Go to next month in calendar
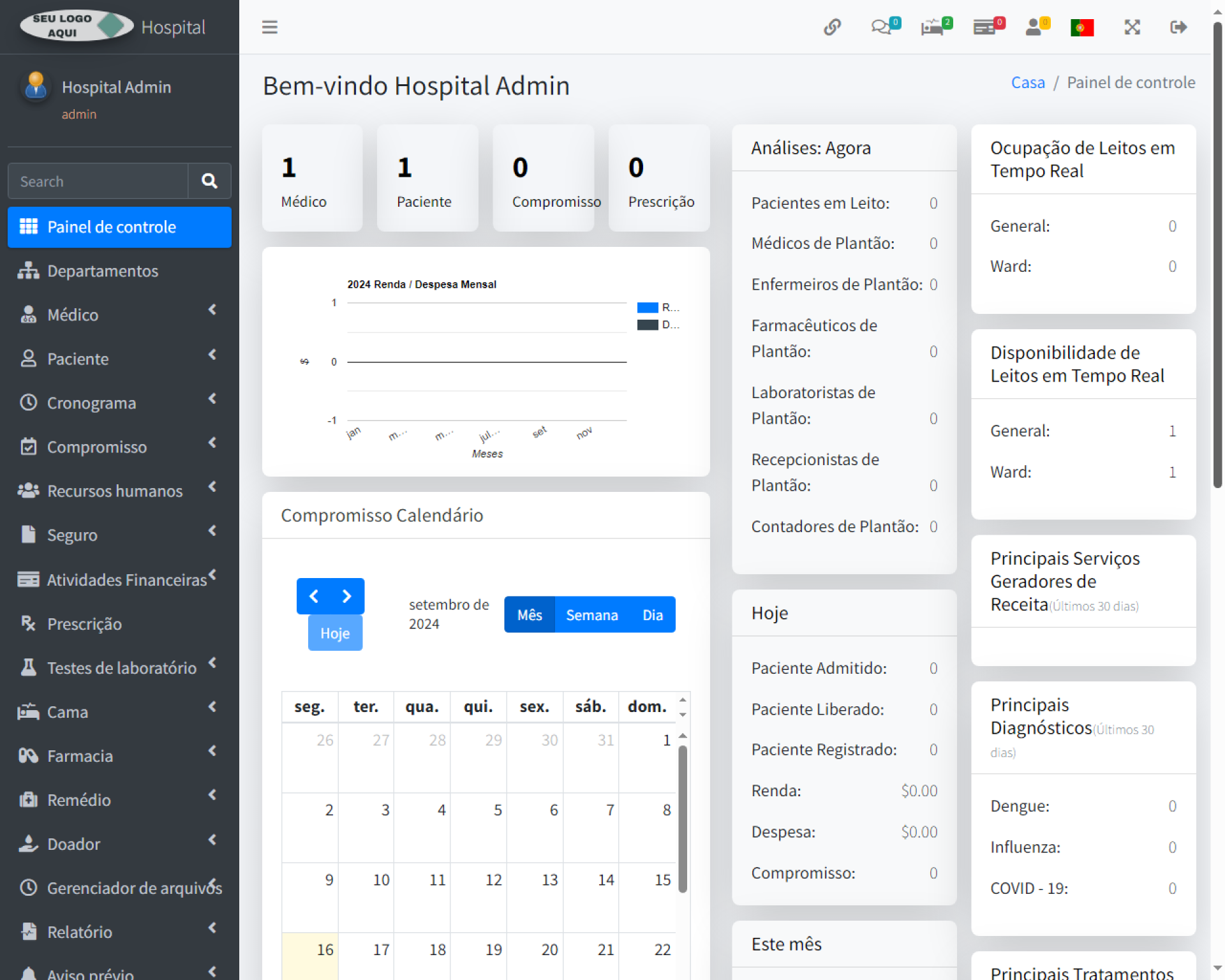 tap(347, 596)
